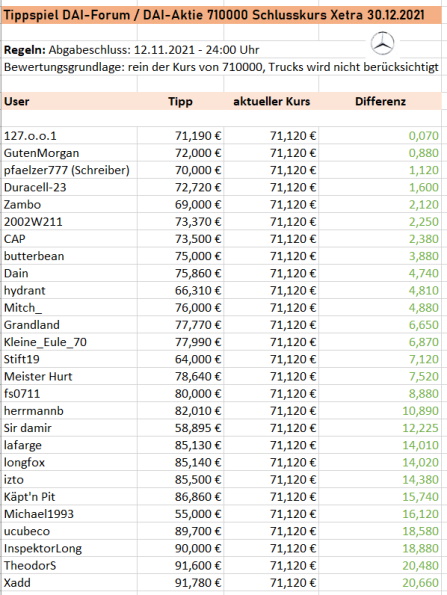The height and width of the screenshot is (595, 447).
Task: Click GutenMorgan's tip value 72,000 €
Action: click(180, 153)
